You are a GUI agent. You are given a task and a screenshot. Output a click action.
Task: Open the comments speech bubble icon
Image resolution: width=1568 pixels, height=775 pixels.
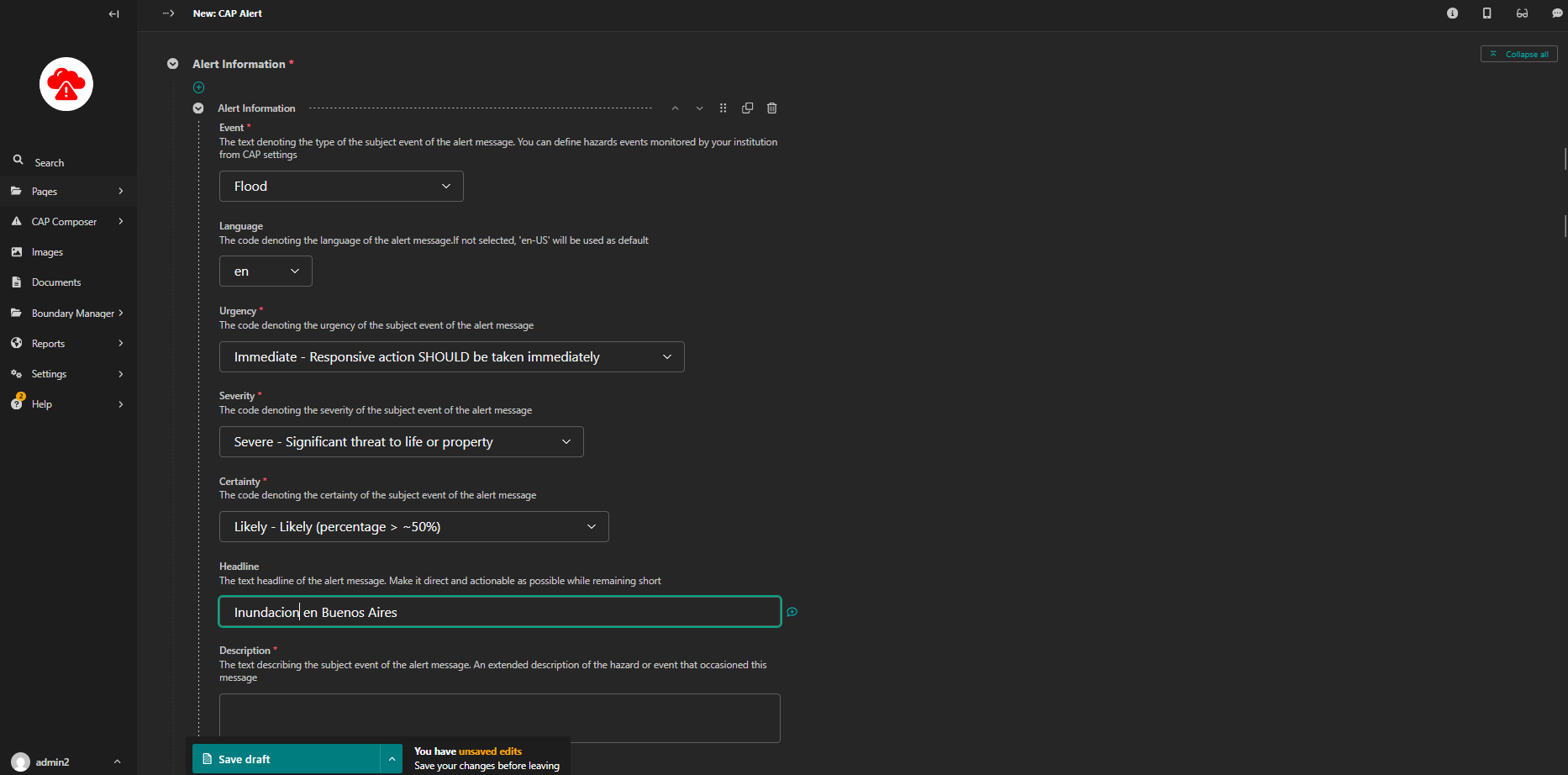[x=1557, y=13]
